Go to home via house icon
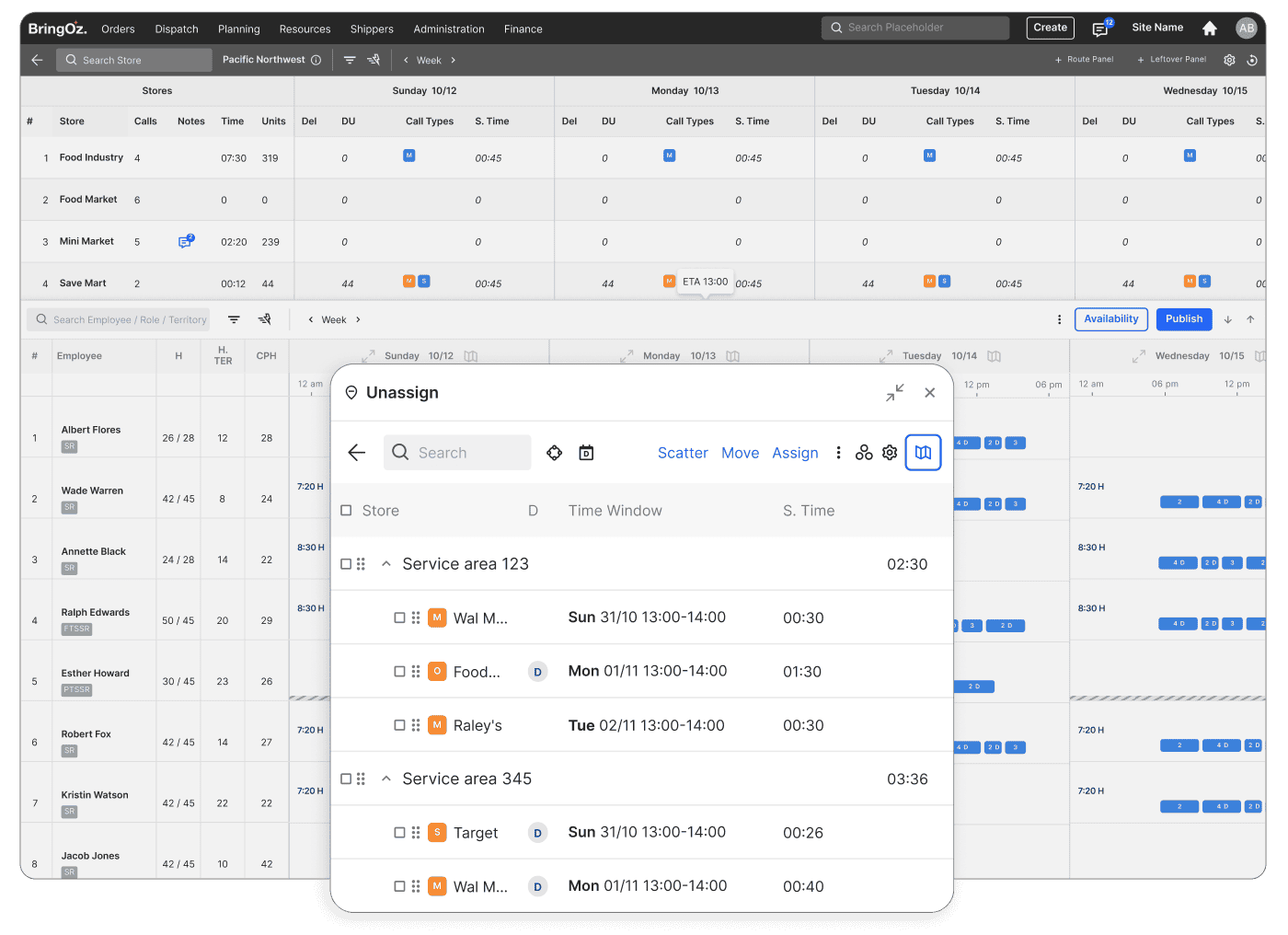This screenshot has width=1288, height=935. 1210,29
